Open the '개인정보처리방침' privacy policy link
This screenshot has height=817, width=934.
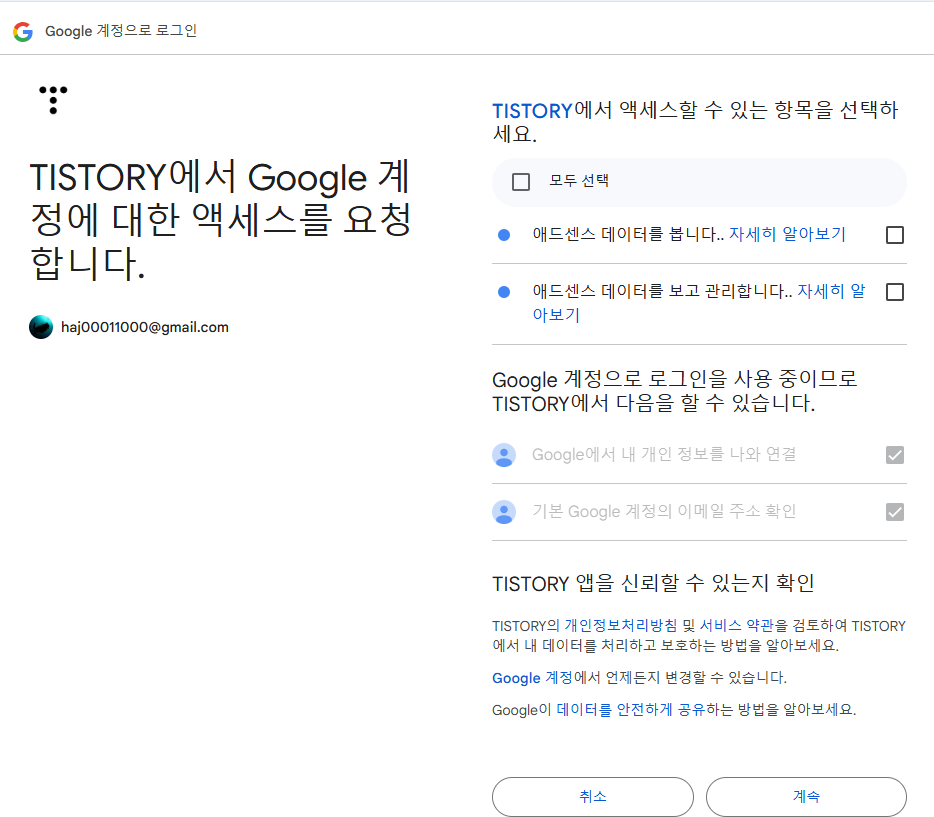[x=621, y=625]
